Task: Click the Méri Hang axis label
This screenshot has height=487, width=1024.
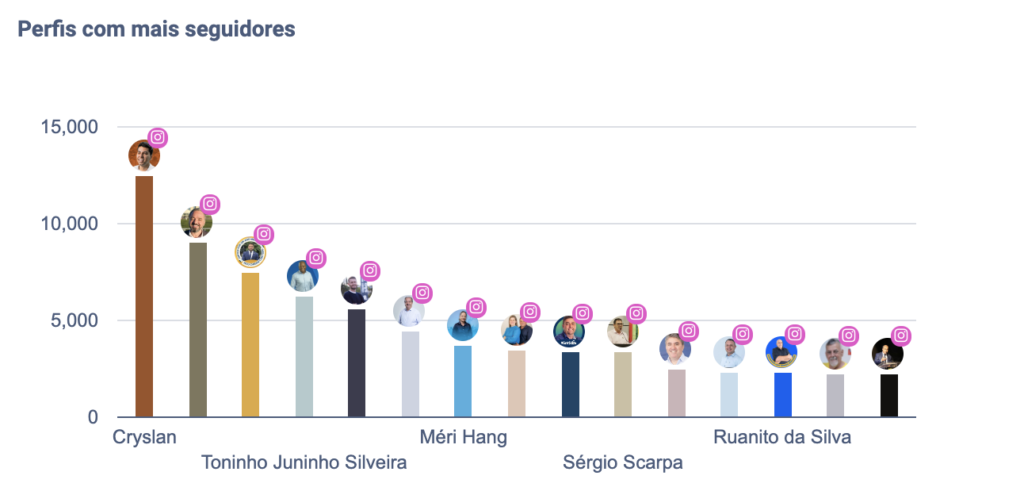Action: coord(463,438)
